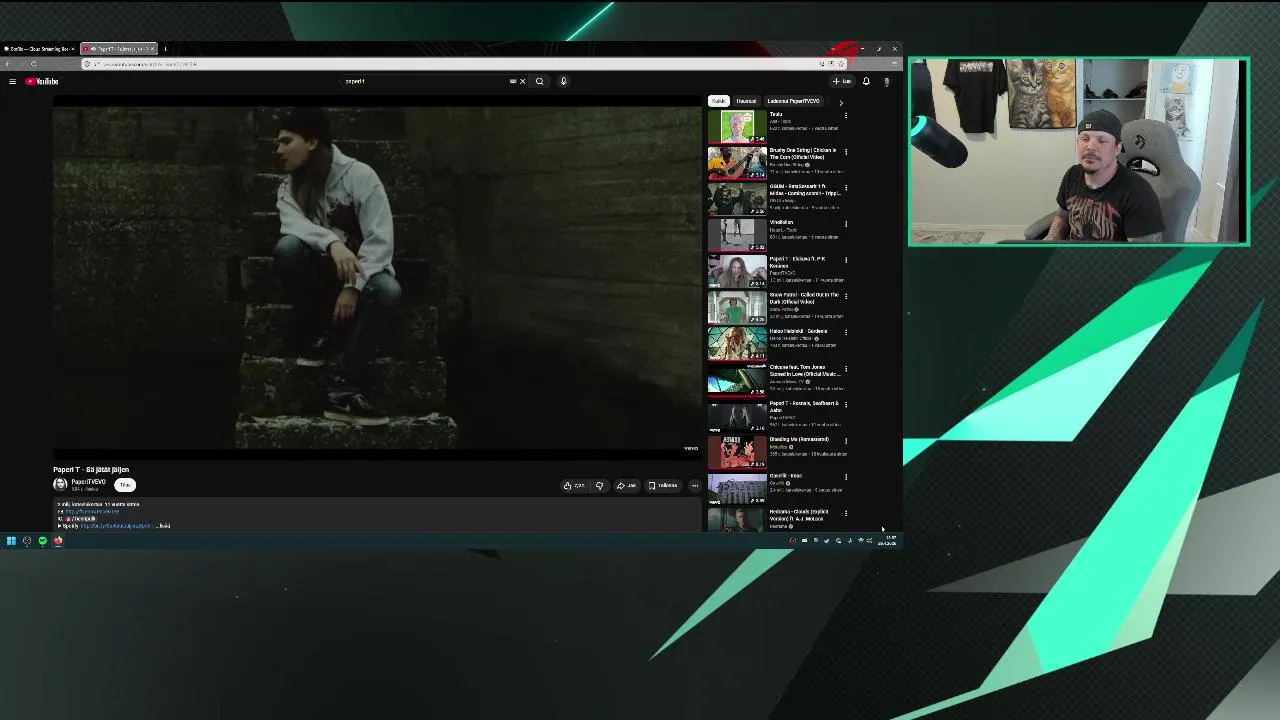Open the YouTube hamburger guide menu
The width and height of the screenshot is (1280, 720).
(x=12, y=81)
